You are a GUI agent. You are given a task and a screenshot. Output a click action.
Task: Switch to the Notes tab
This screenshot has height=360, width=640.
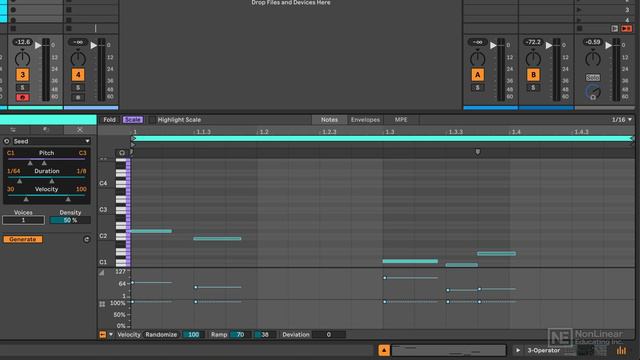point(329,120)
